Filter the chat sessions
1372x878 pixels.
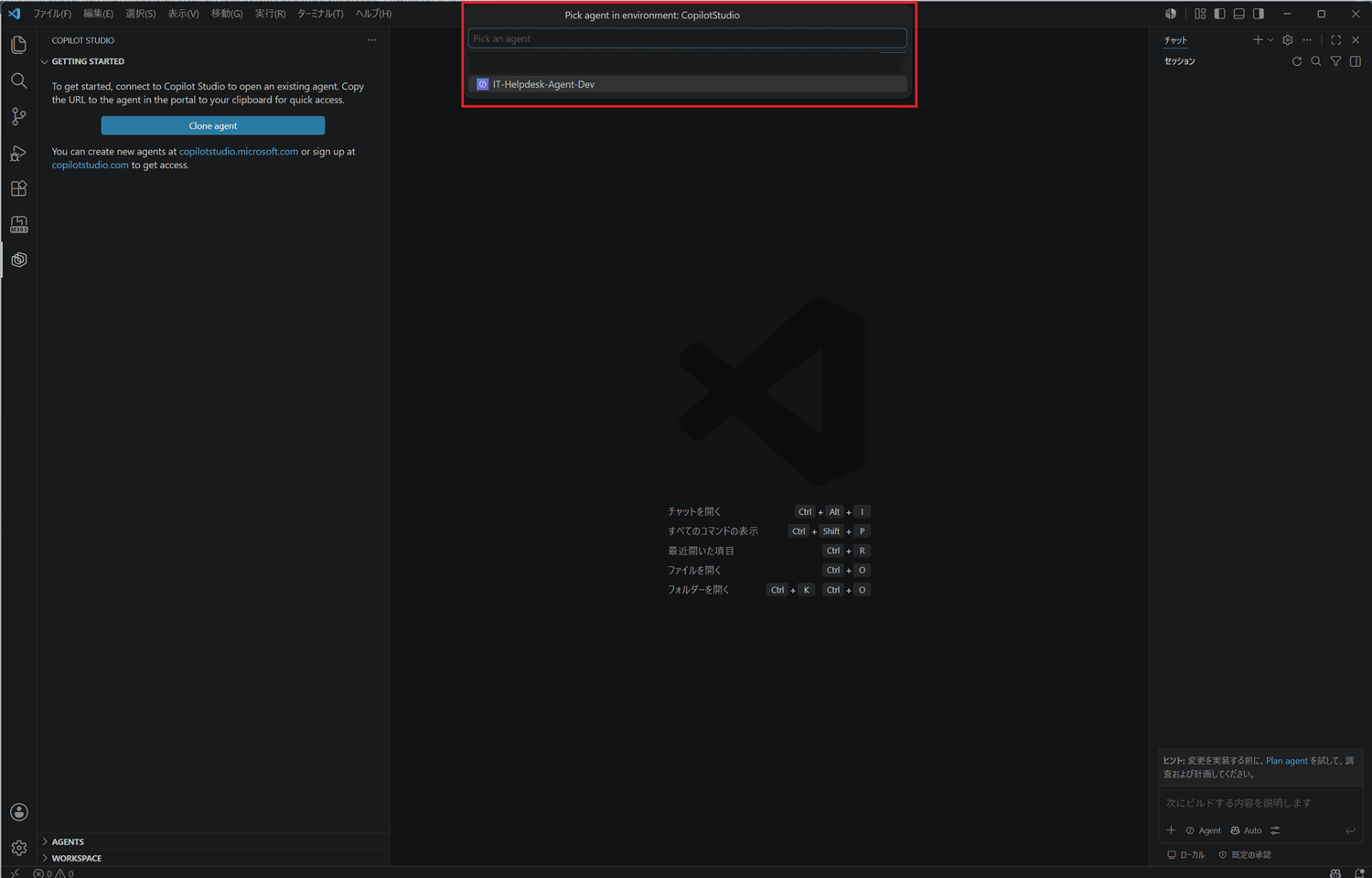(x=1336, y=61)
